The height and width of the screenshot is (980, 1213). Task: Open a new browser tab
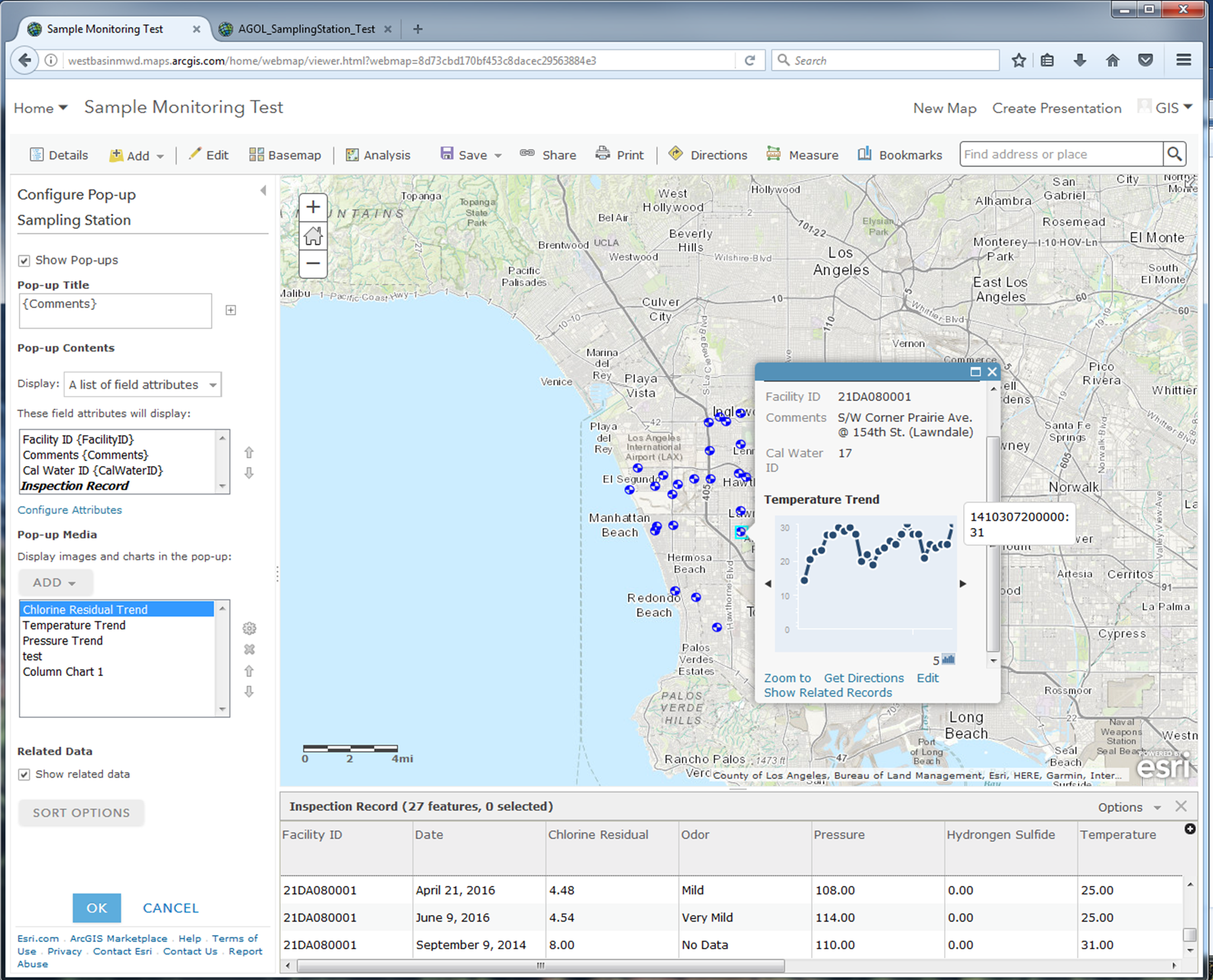pos(418,29)
